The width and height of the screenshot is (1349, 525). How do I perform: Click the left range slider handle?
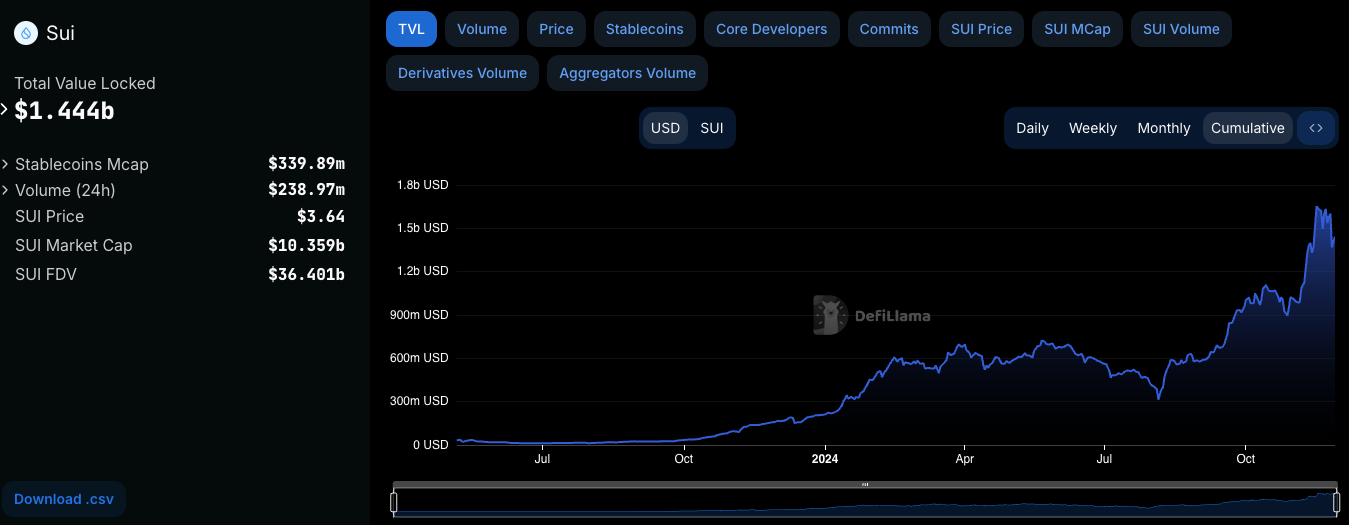click(x=394, y=501)
